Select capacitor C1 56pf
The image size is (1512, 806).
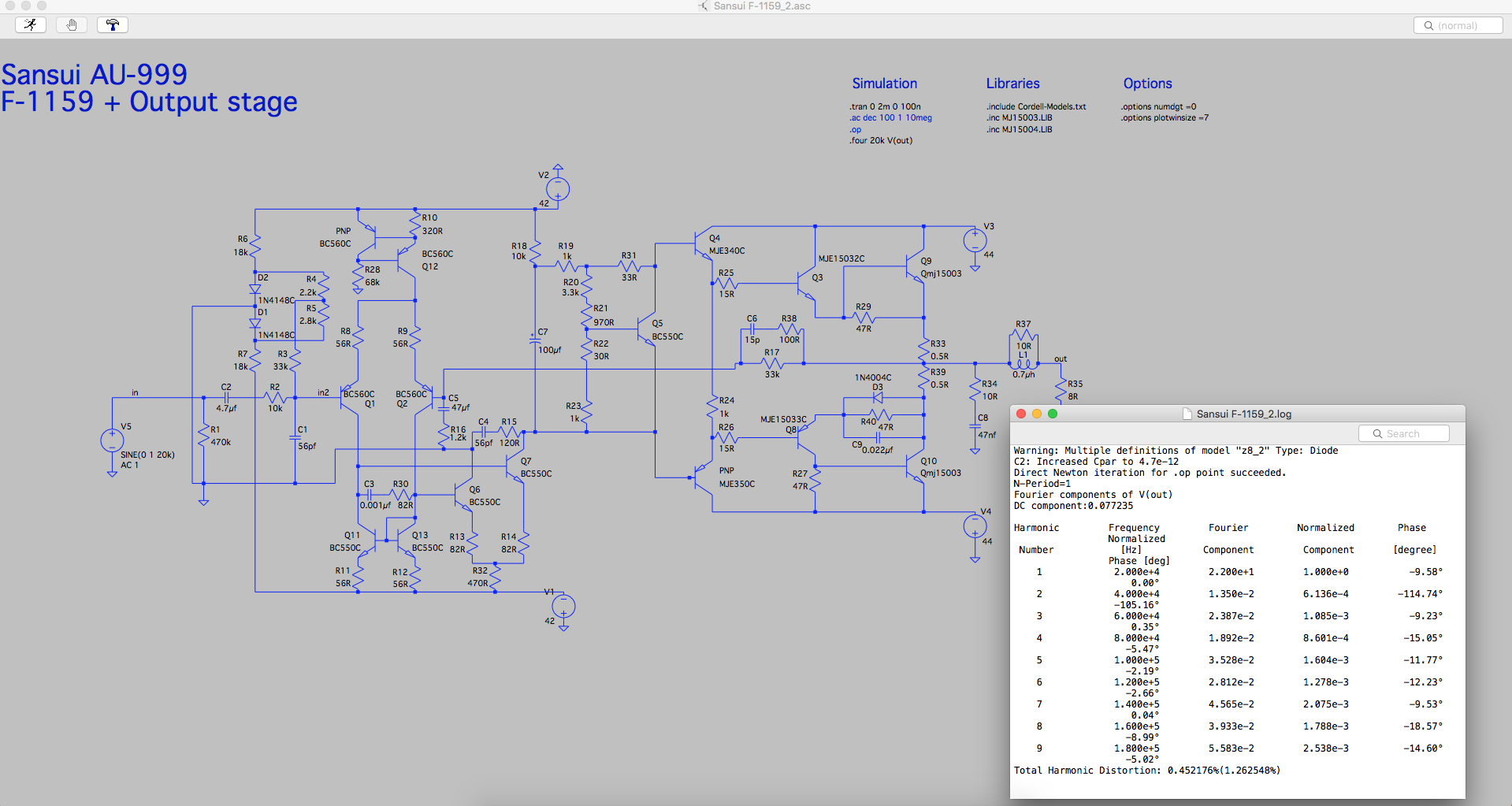[295, 436]
